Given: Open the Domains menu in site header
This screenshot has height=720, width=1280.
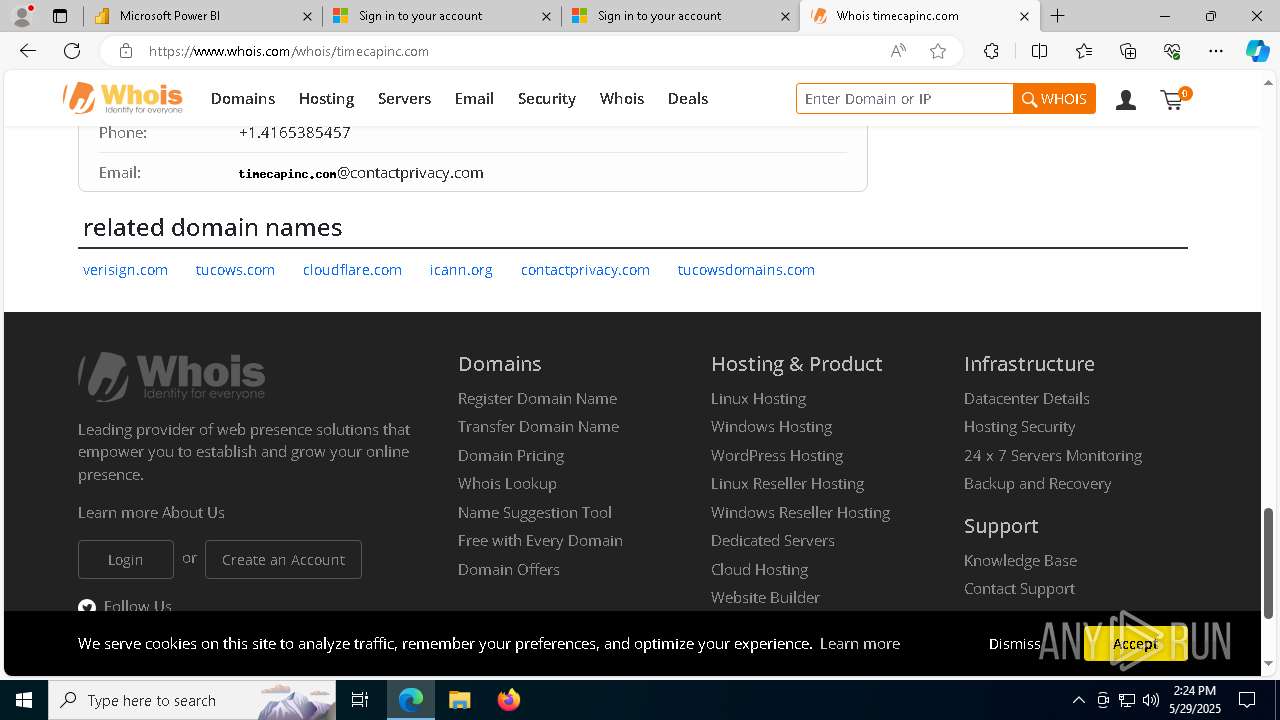Looking at the screenshot, I should (x=243, y=98).
